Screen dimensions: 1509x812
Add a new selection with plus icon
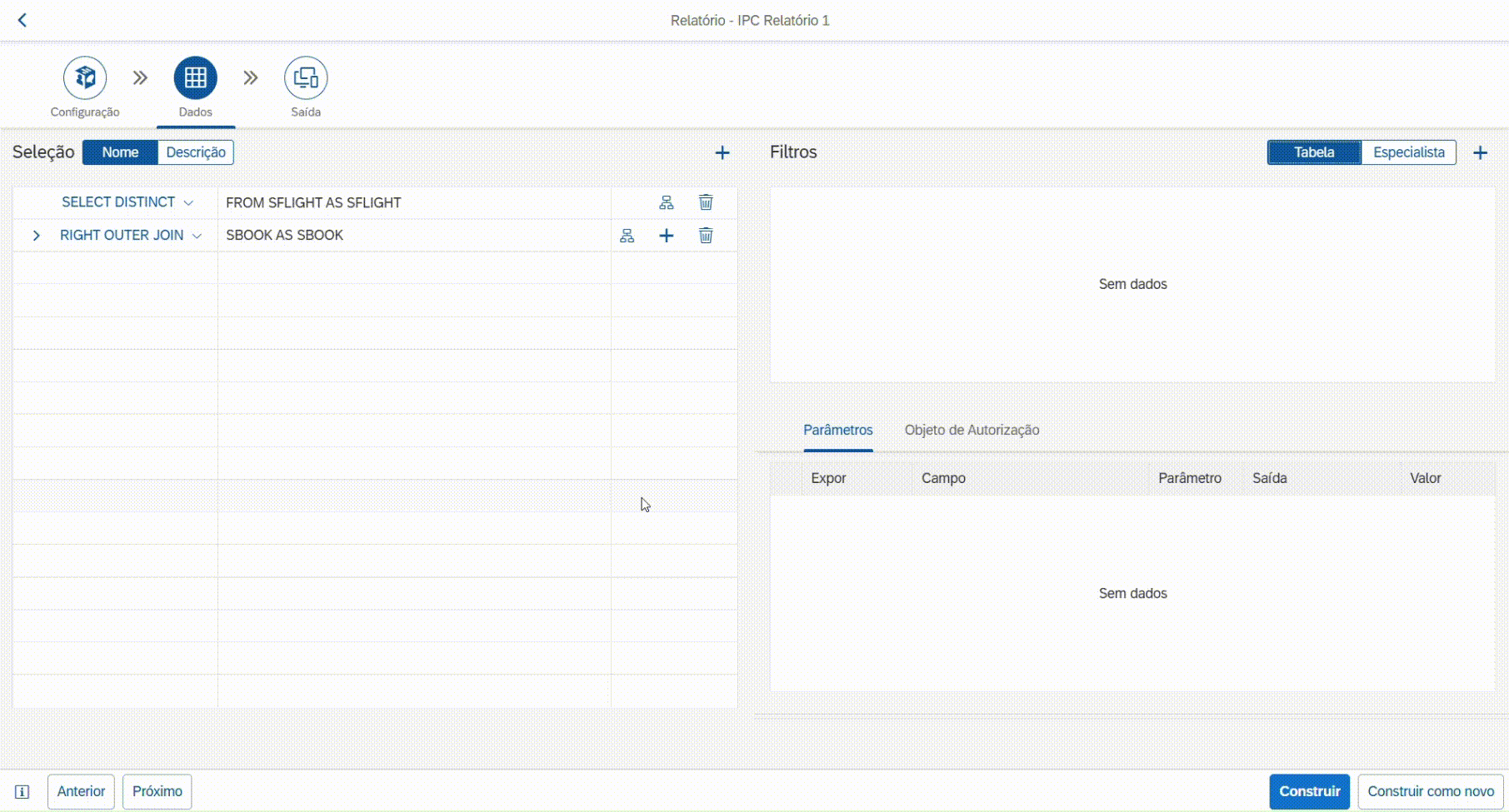tap(722, 152)
